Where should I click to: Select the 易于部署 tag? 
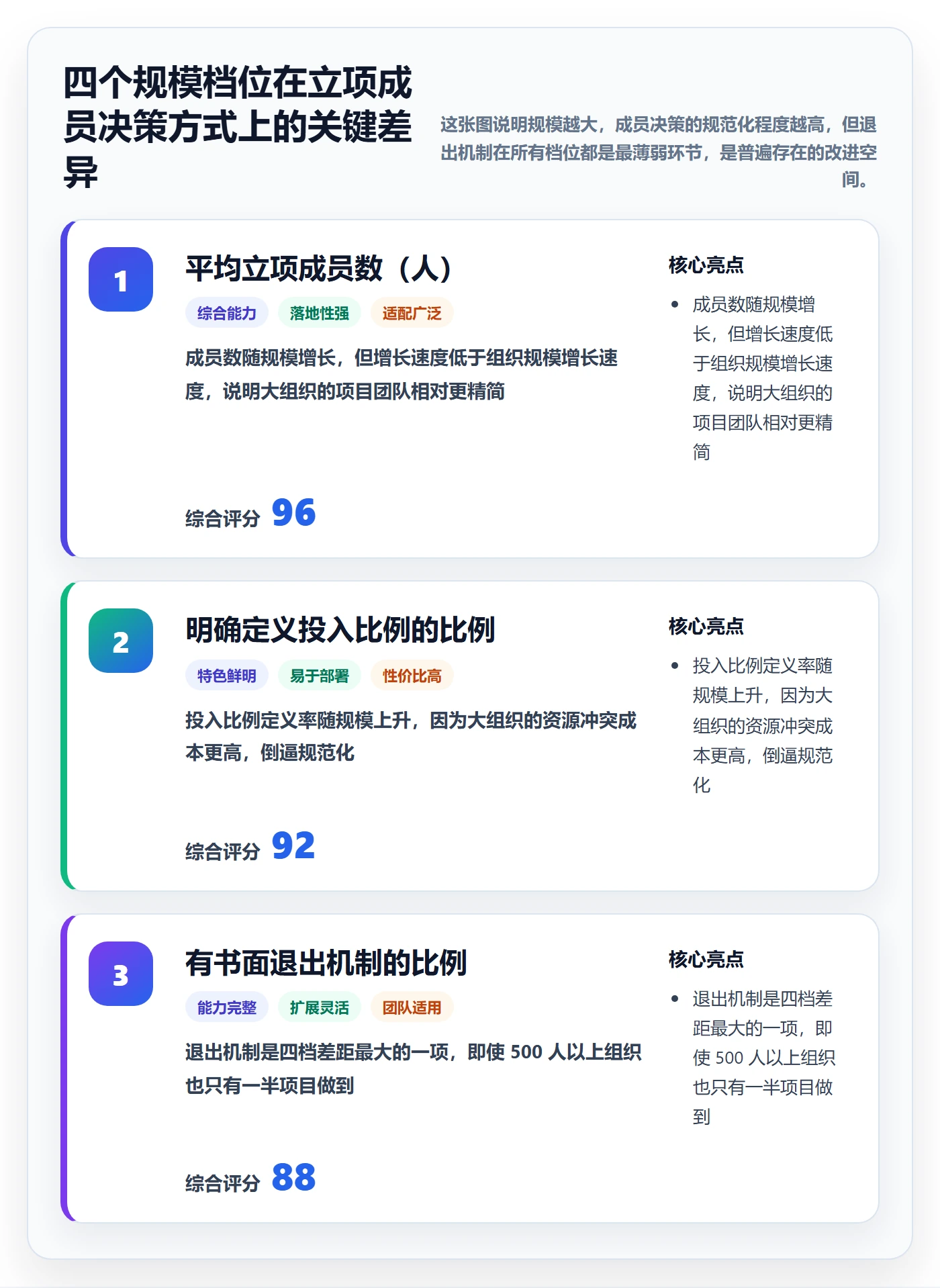pyautogui.click(x=320, y=676)
